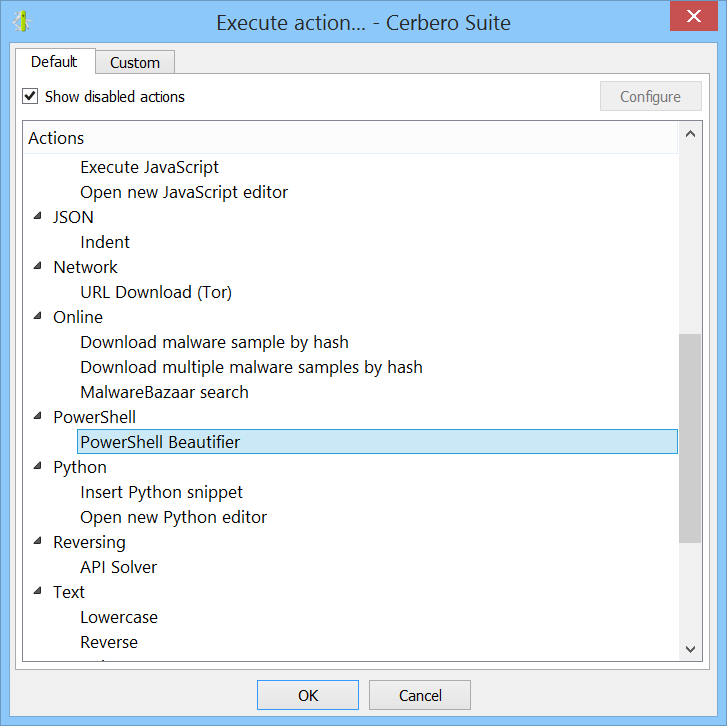Collapse the Text group

click(x=38, y=592)
